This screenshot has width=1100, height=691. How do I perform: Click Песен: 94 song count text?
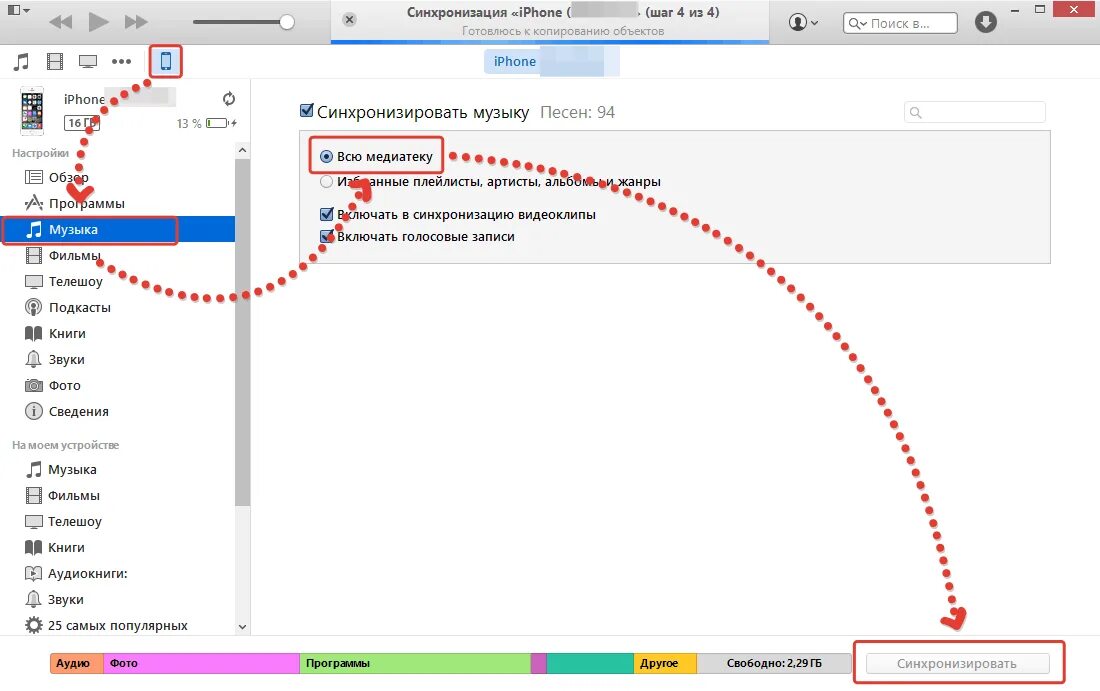click(577, 112)
